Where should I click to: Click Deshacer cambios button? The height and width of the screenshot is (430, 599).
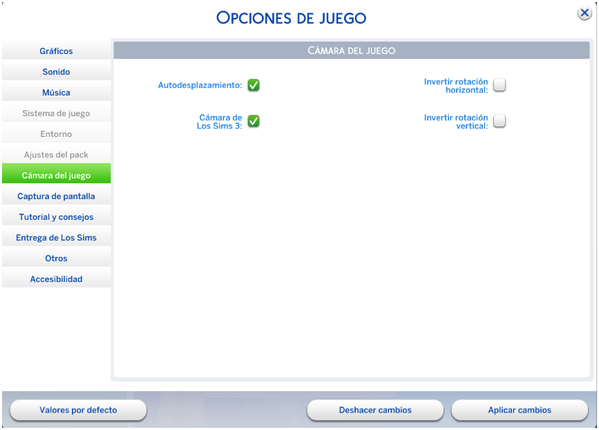[375, 410]
